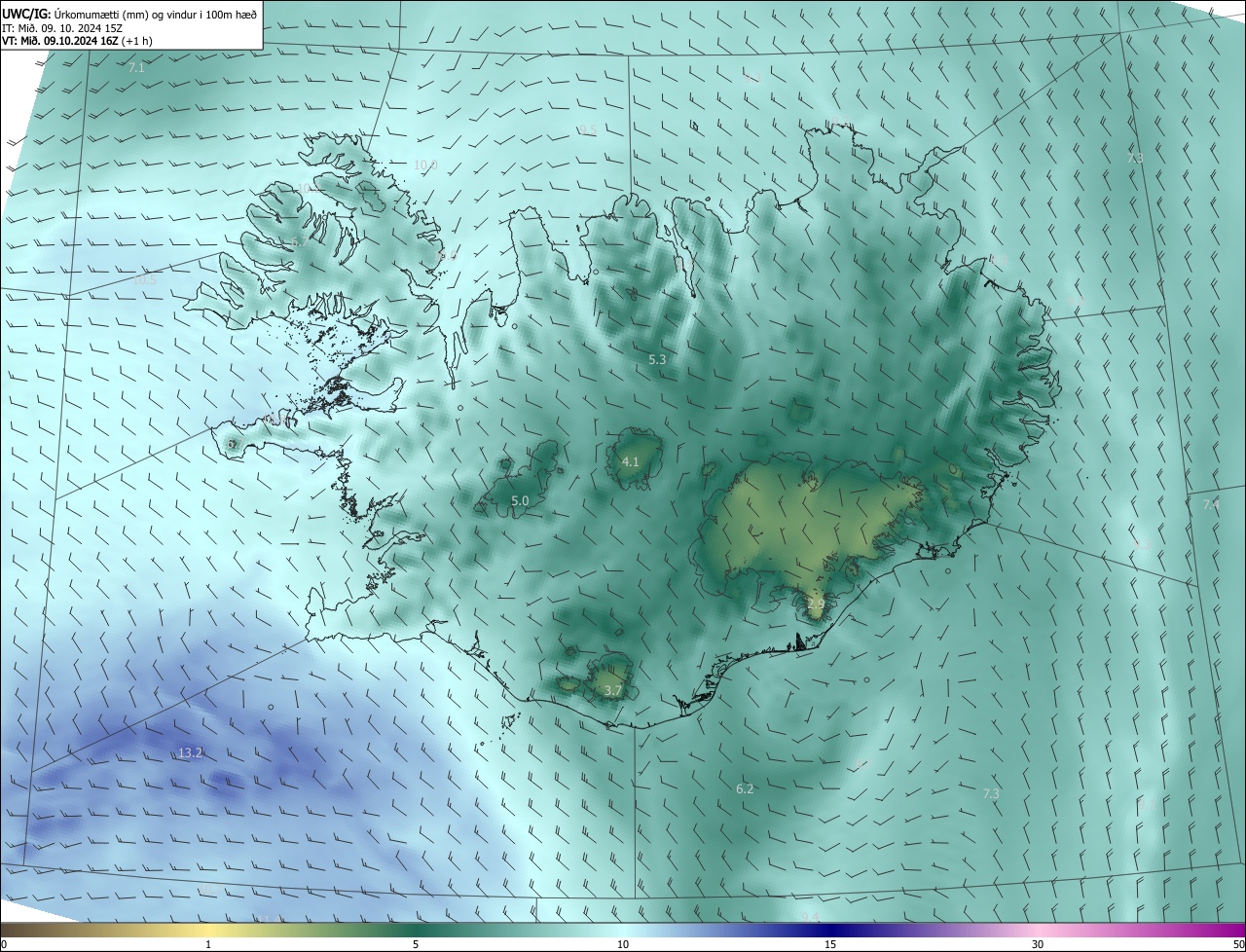The height and width of the screenshot is (952, 1246).
Task: Click the 10 tick on the color scale
Action: click(x=623, y=944)
